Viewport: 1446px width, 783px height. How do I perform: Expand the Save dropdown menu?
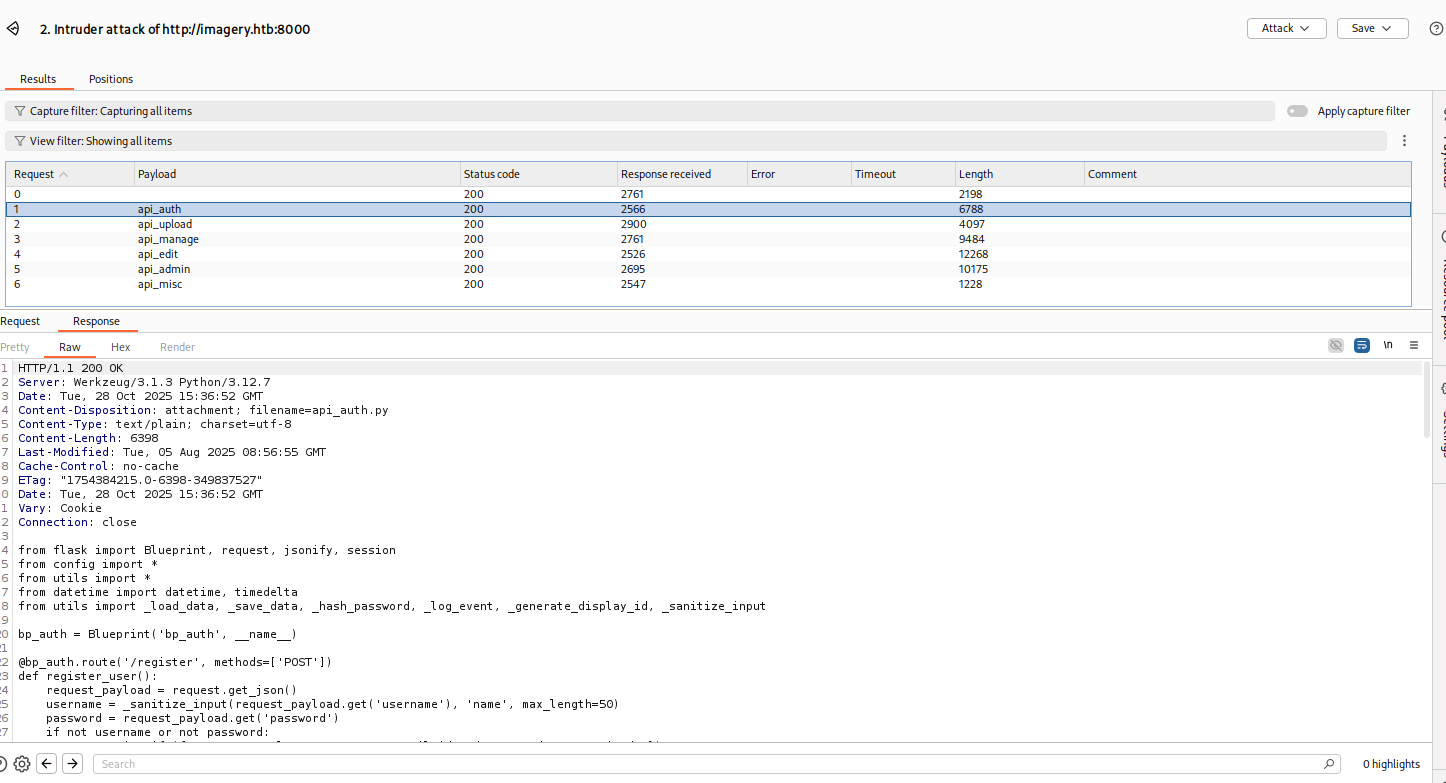(1372, 29)
